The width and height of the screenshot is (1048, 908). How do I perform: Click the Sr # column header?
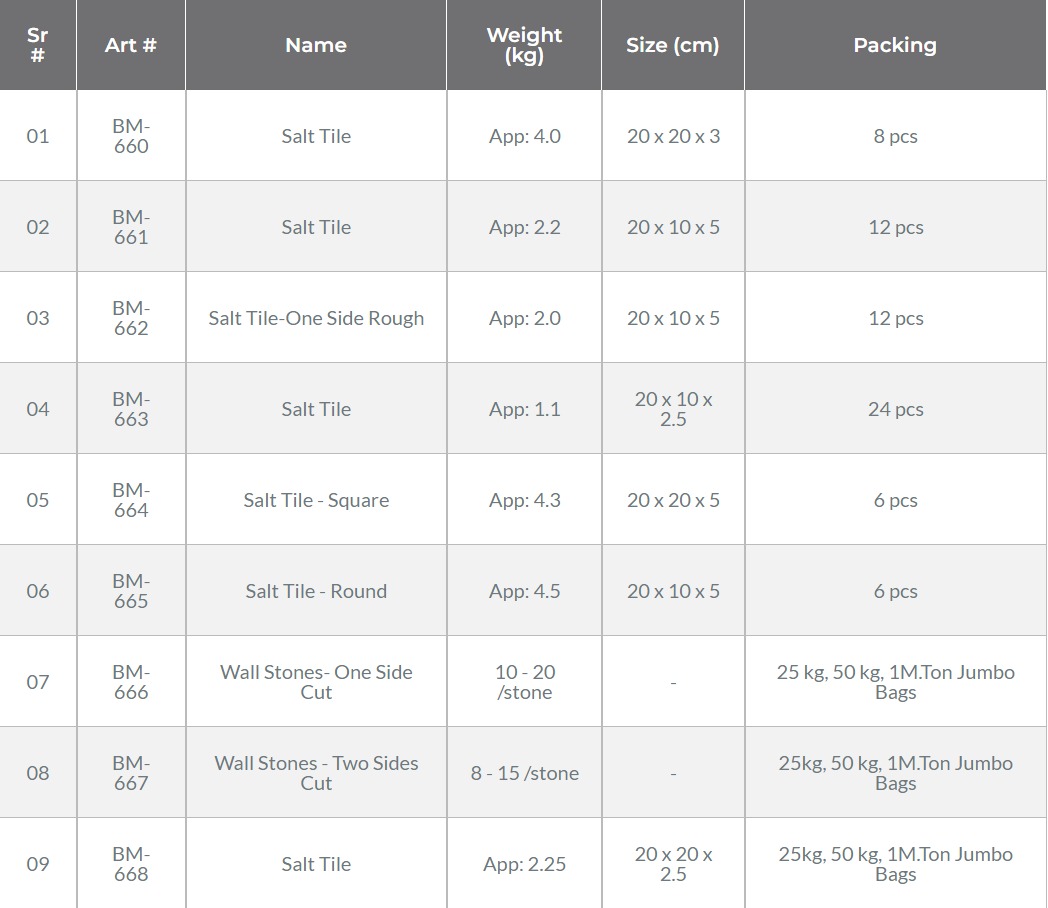coord(38,45)
